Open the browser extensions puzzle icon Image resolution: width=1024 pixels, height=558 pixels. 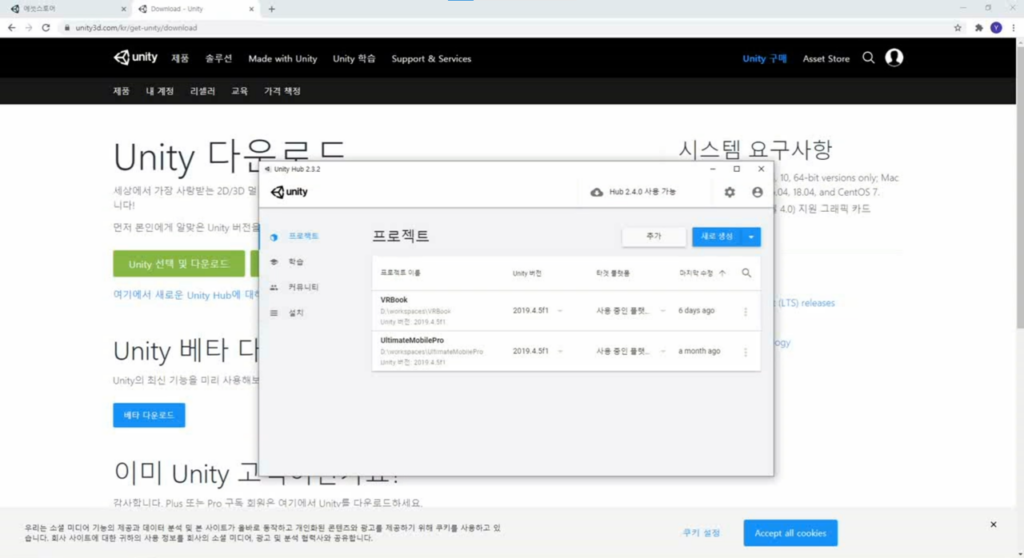point(978,28)
